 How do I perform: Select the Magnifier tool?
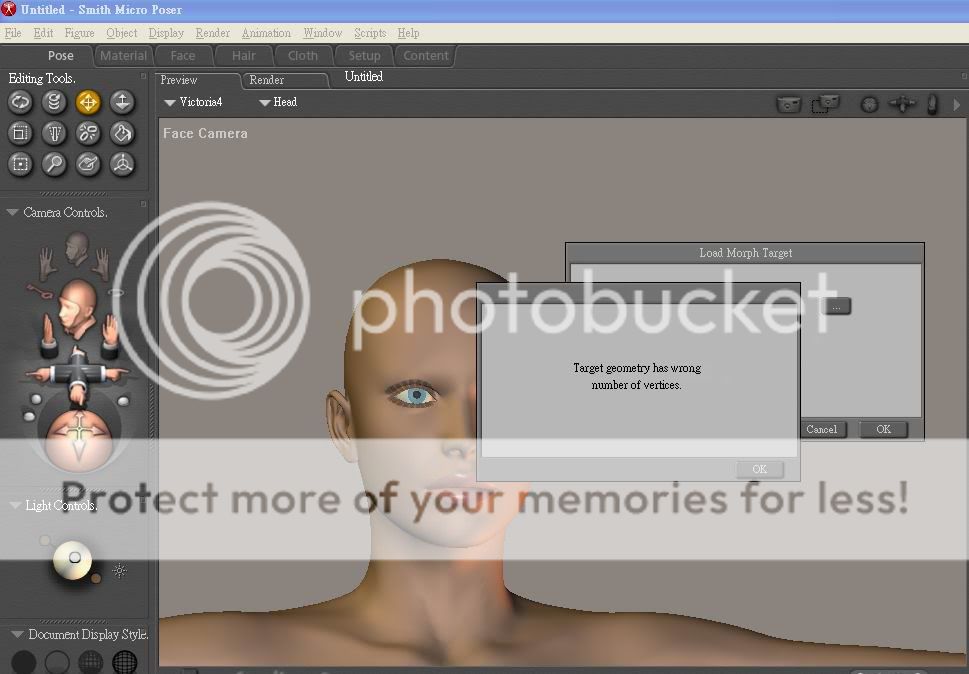(x=54, y=164)
